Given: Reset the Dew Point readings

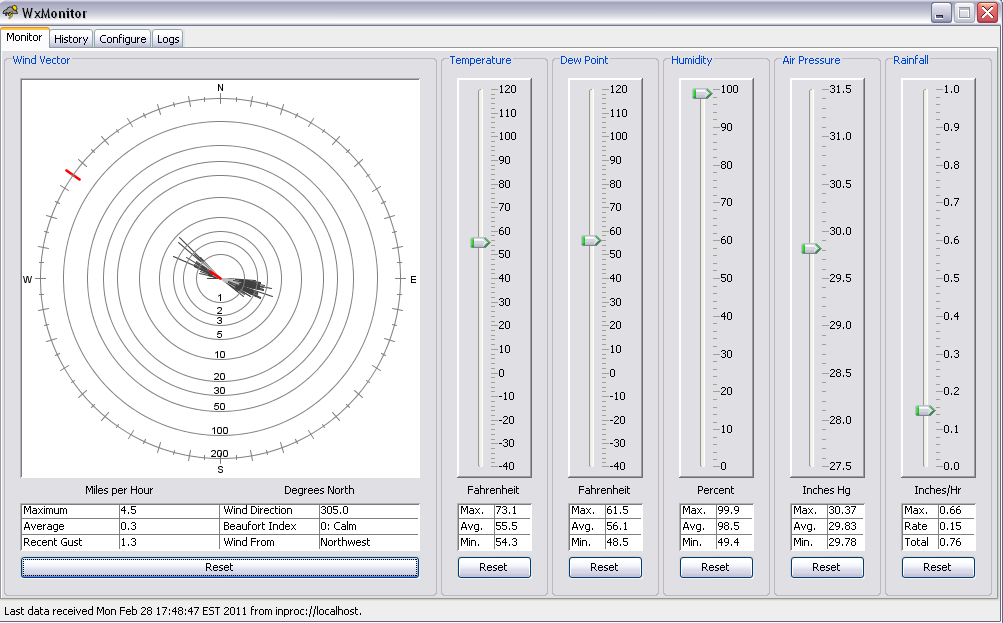Looking at the screenshot, I should point(604,567).
